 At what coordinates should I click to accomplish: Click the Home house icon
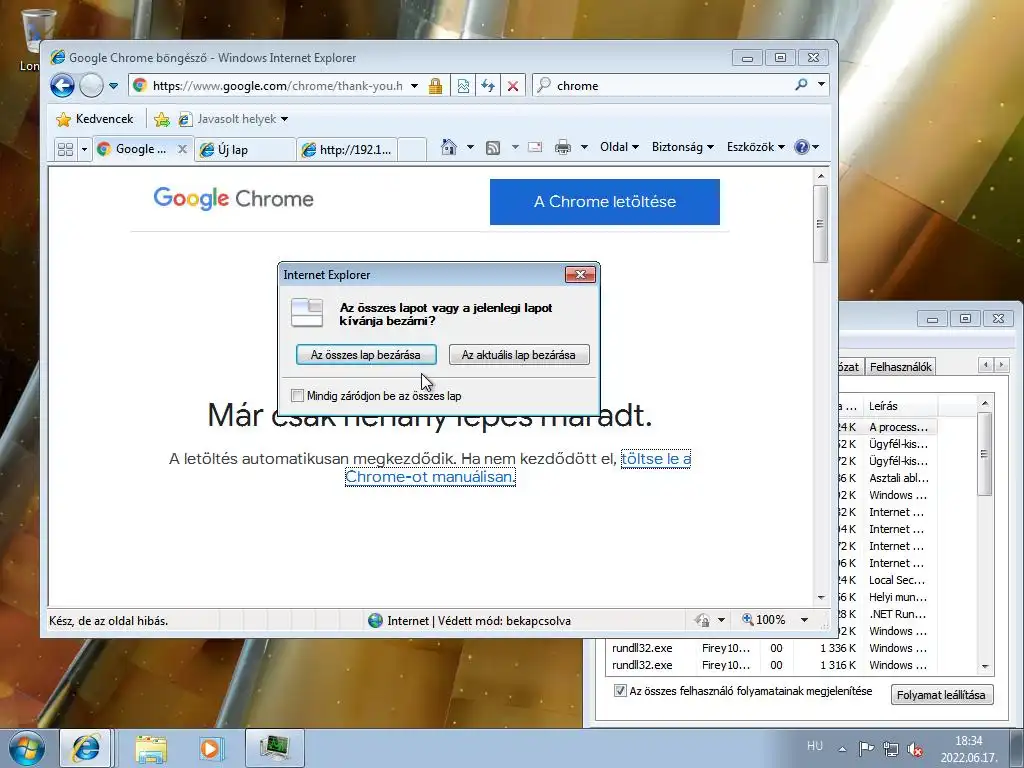point(448,147)
